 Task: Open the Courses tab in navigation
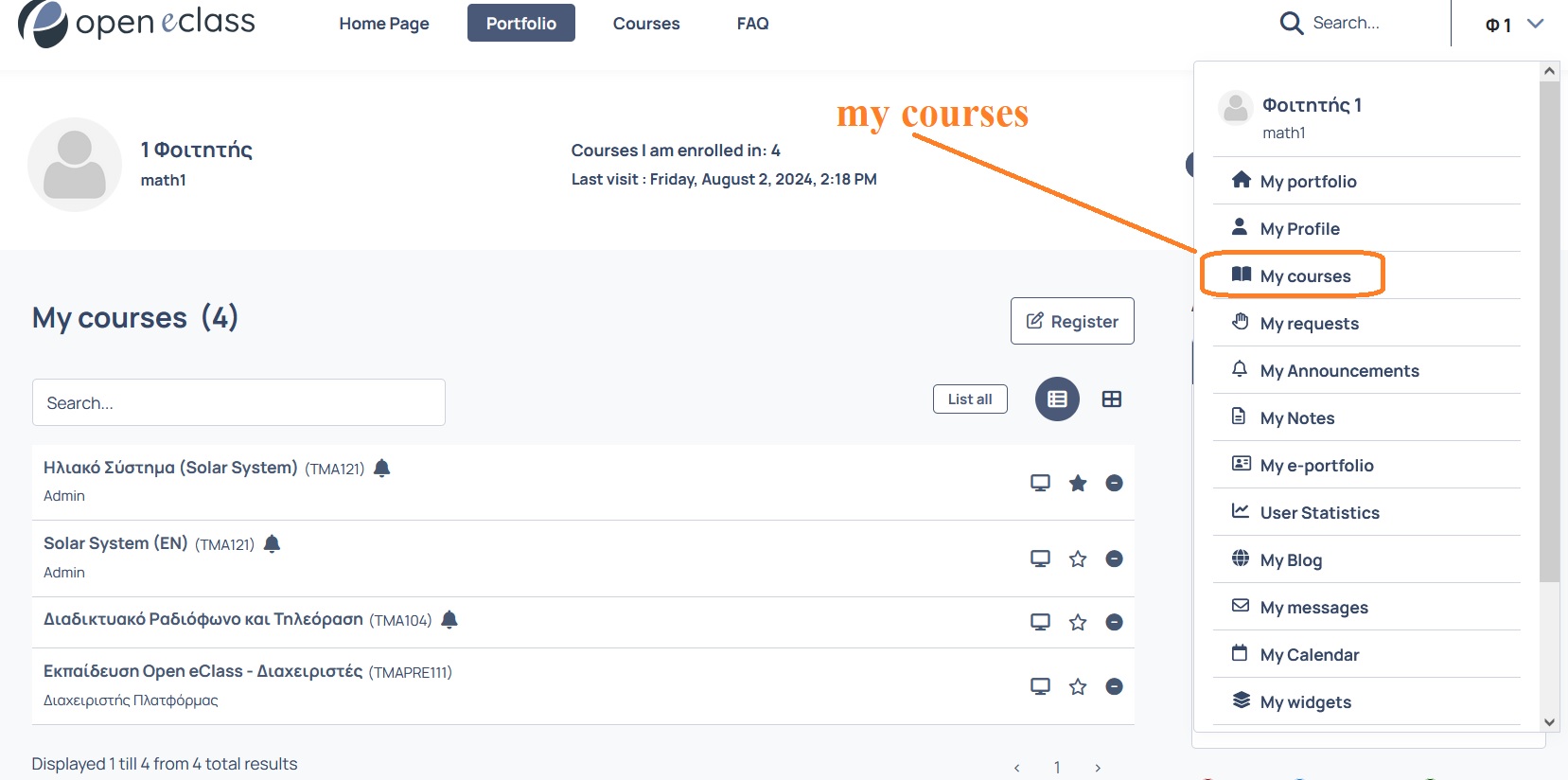(646, 23)
